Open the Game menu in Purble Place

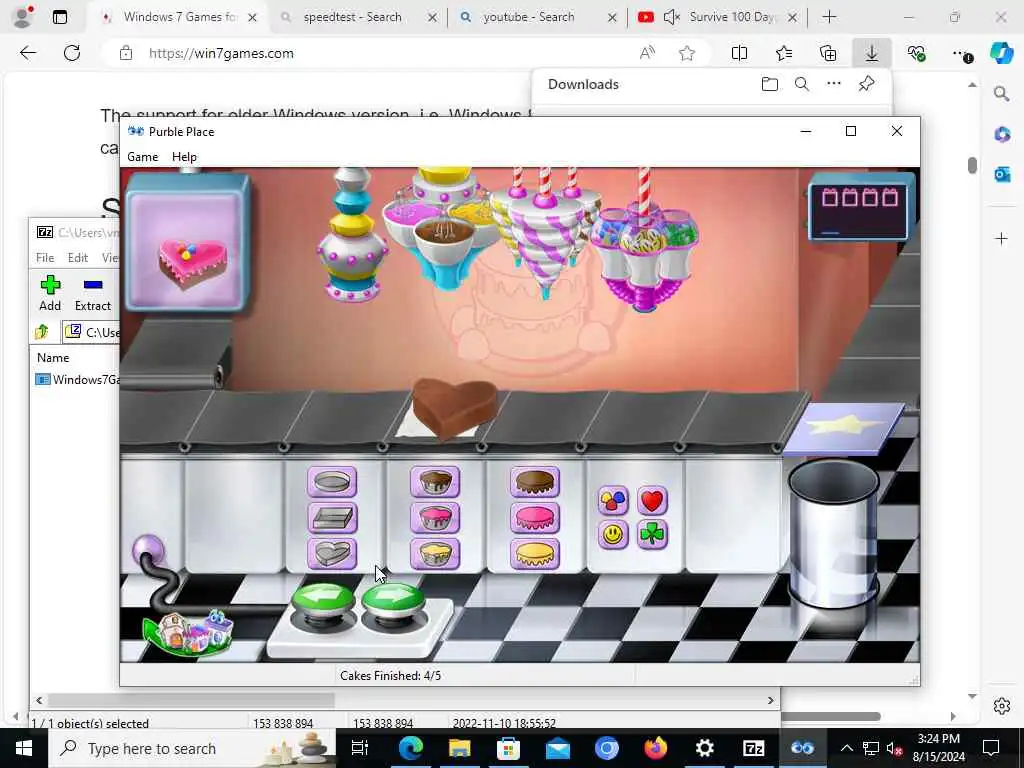pos(142,157)
